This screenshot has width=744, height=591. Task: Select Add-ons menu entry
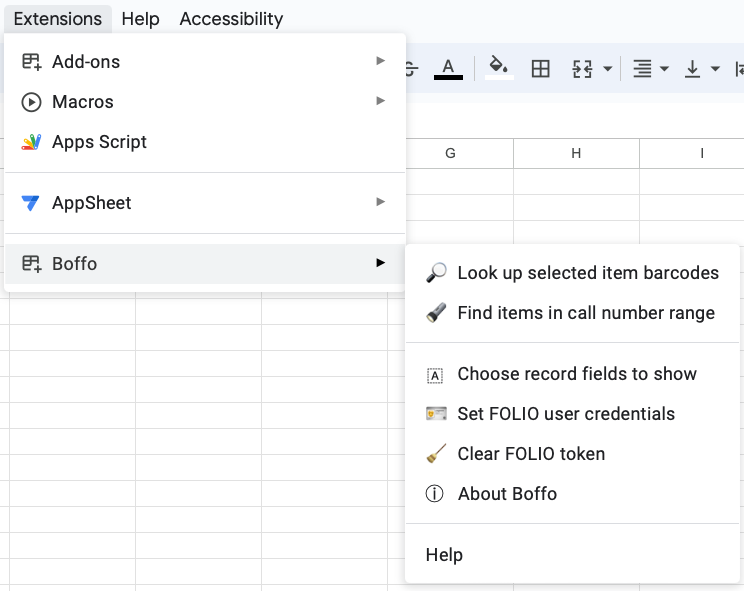click(205, 62)
